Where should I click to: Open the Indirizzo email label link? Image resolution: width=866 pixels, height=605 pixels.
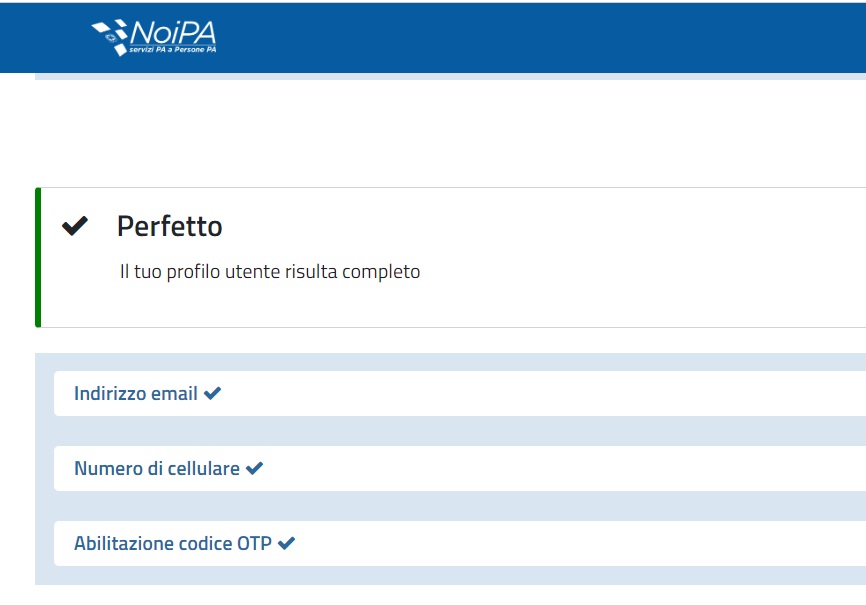tap(135, 394)
